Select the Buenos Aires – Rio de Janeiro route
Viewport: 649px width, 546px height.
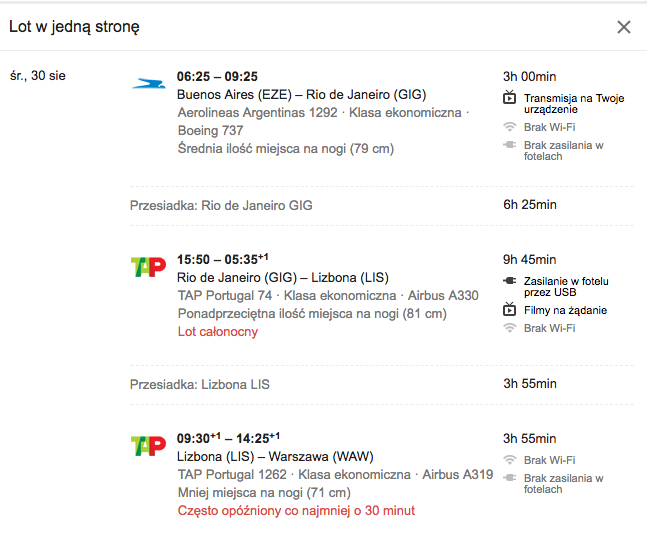coord(302,95)
